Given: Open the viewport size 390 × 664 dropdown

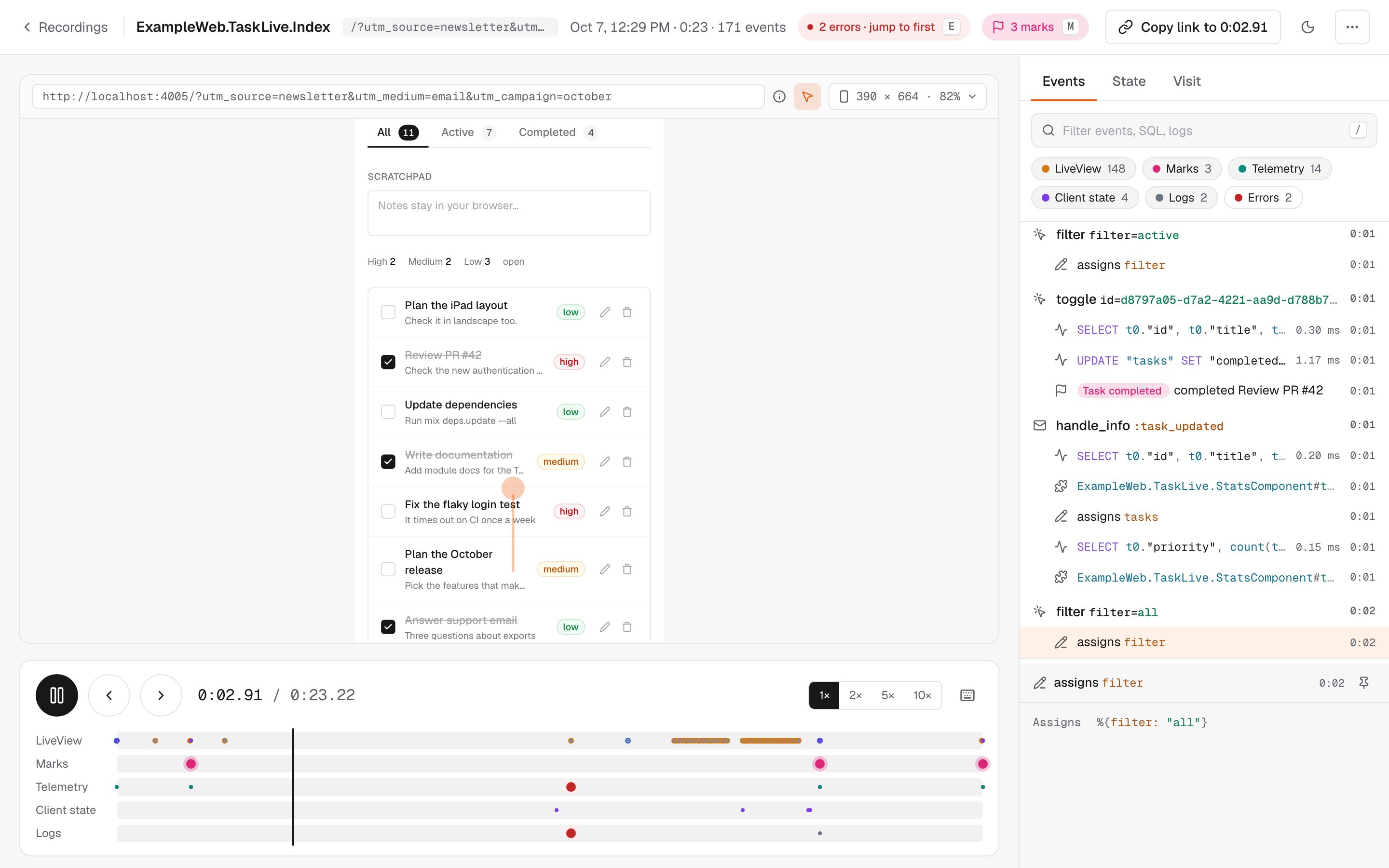Looking at the screenshot, I should [x=908, y=96].
